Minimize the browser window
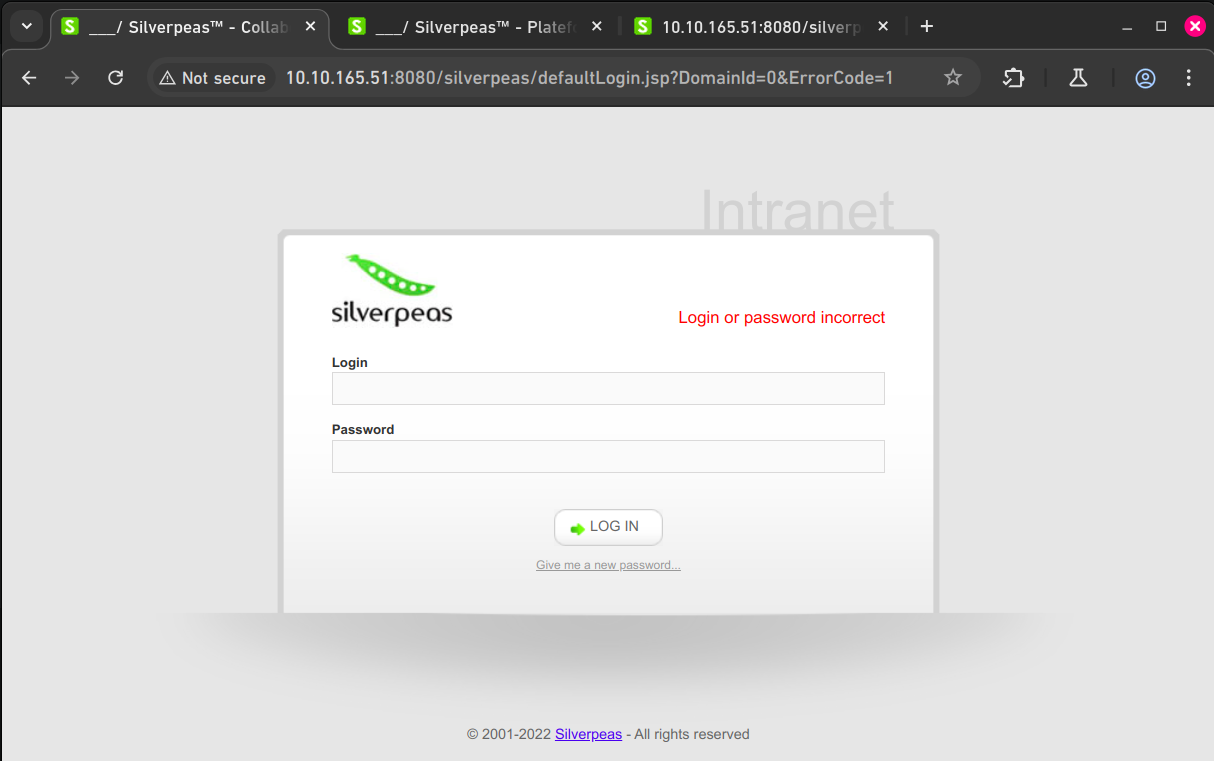 click(x=1128, y=27)
